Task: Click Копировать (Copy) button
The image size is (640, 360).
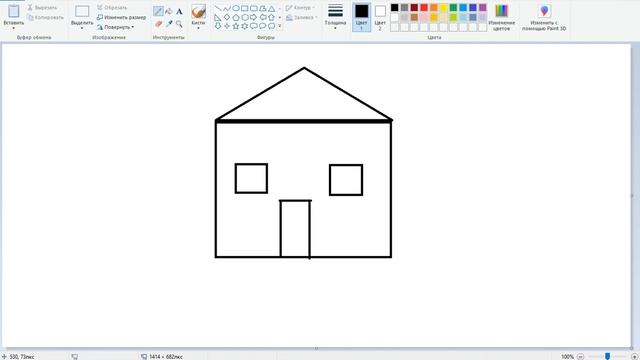Action: click(x=46, y=18)
